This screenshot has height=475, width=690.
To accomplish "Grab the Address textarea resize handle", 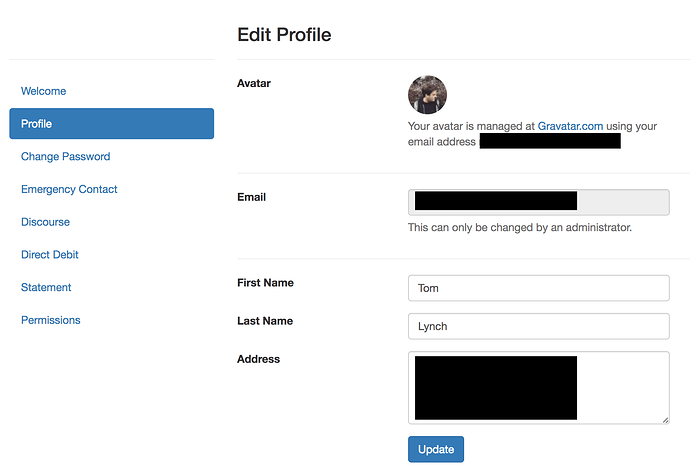I will pos(665,420).
